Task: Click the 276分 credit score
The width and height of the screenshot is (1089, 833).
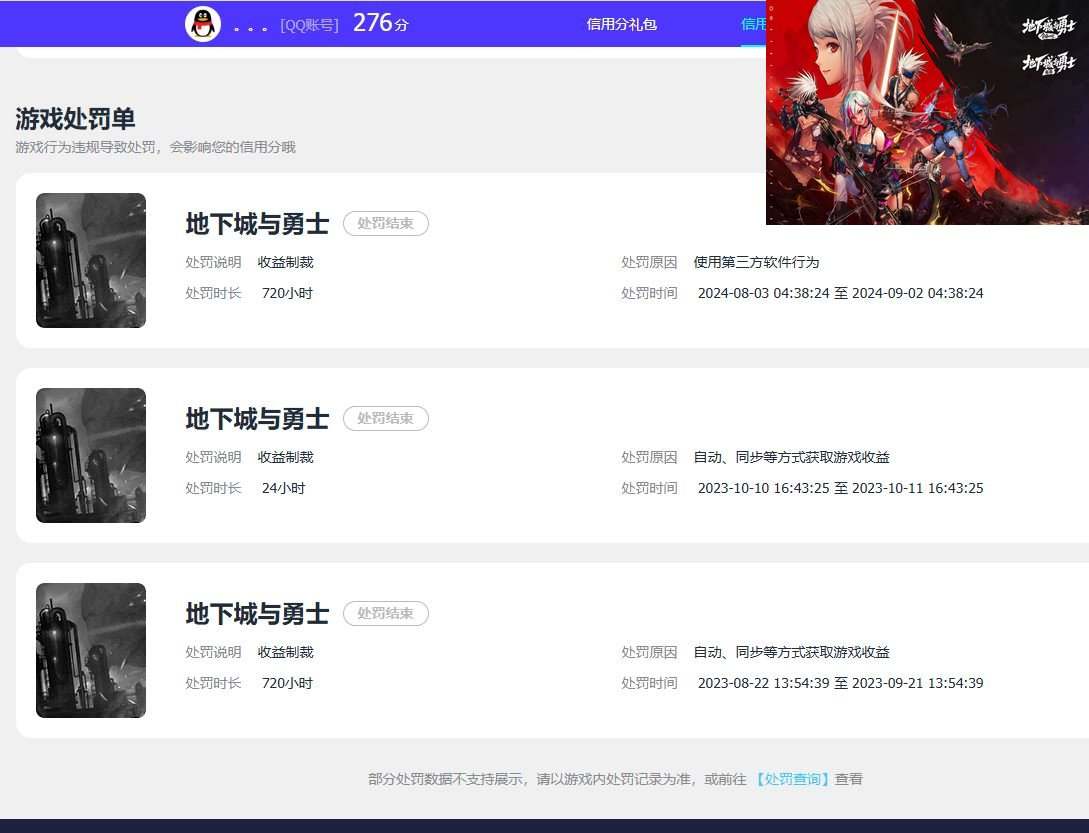Action: 381,23
